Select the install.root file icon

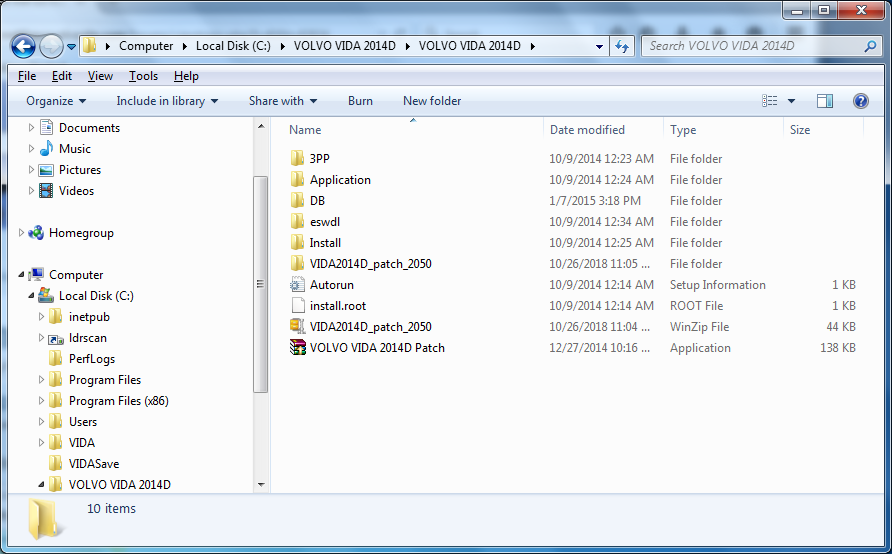pyautogui.click(x=298, y=305)
